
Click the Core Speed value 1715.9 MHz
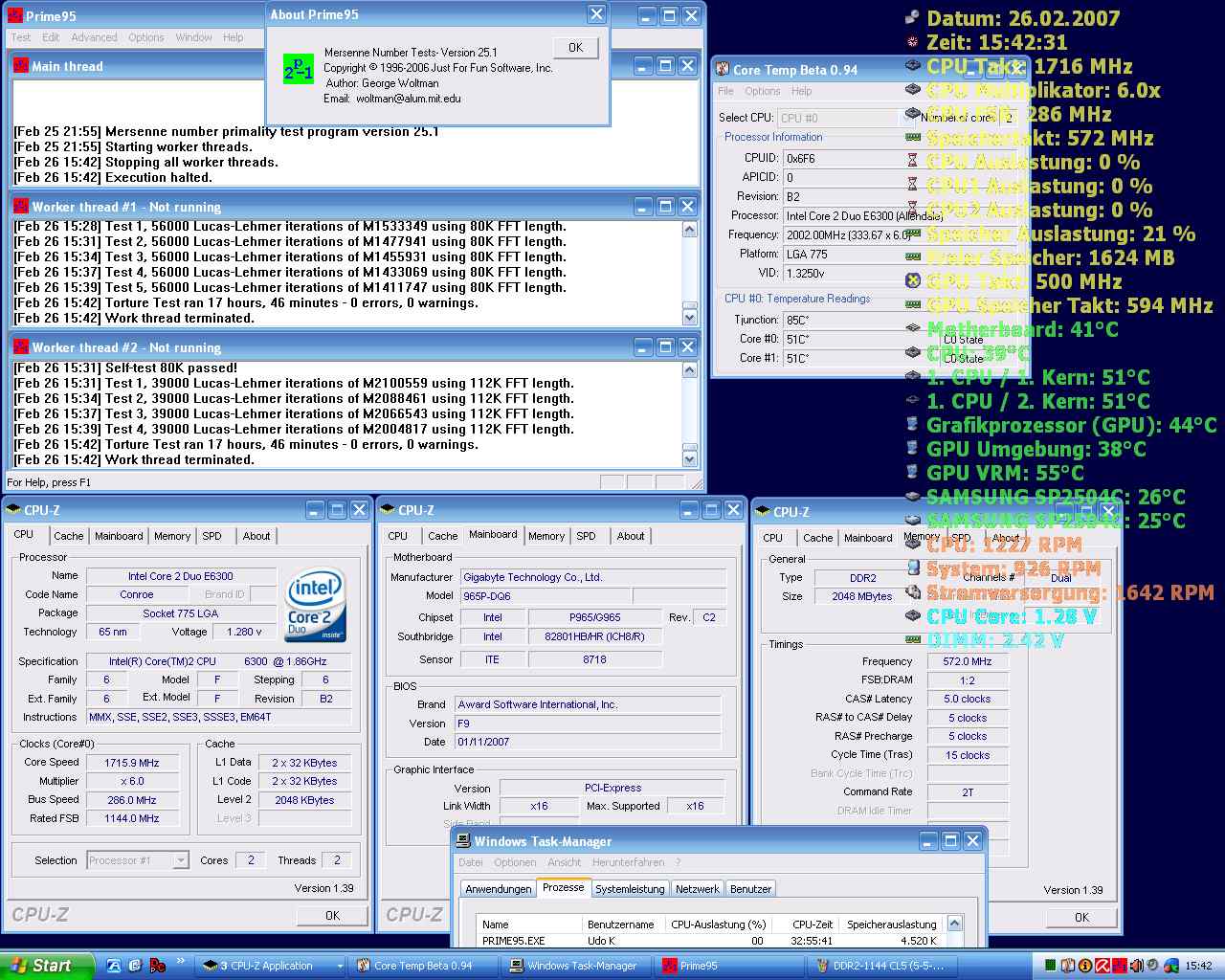coord(132,763)
